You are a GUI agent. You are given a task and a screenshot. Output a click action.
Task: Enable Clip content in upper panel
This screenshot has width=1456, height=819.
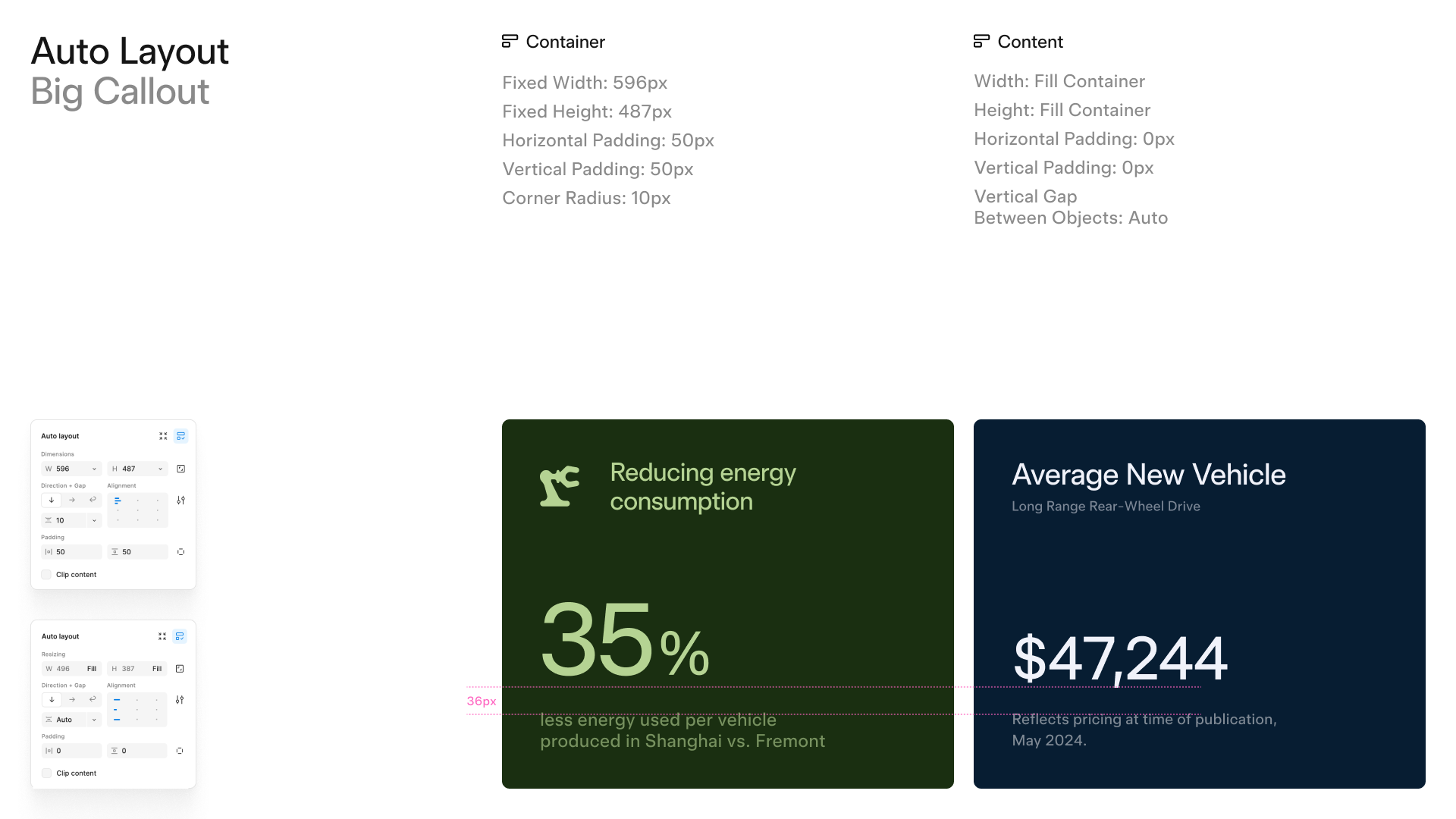46,575
